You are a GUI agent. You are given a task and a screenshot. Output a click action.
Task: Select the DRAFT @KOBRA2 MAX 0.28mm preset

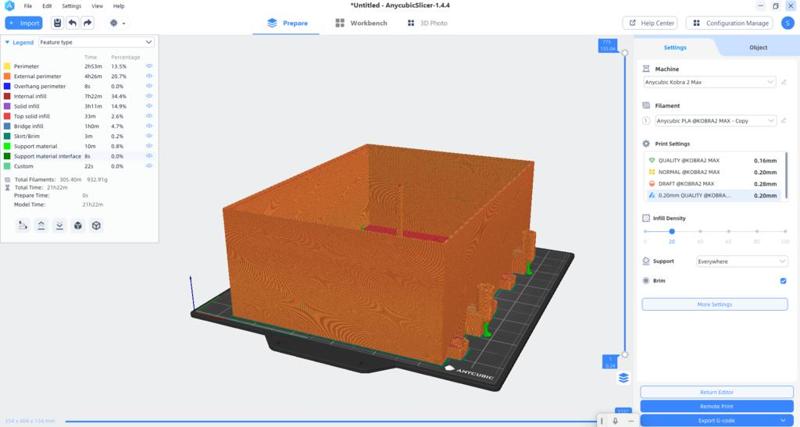tap(713, 184)
